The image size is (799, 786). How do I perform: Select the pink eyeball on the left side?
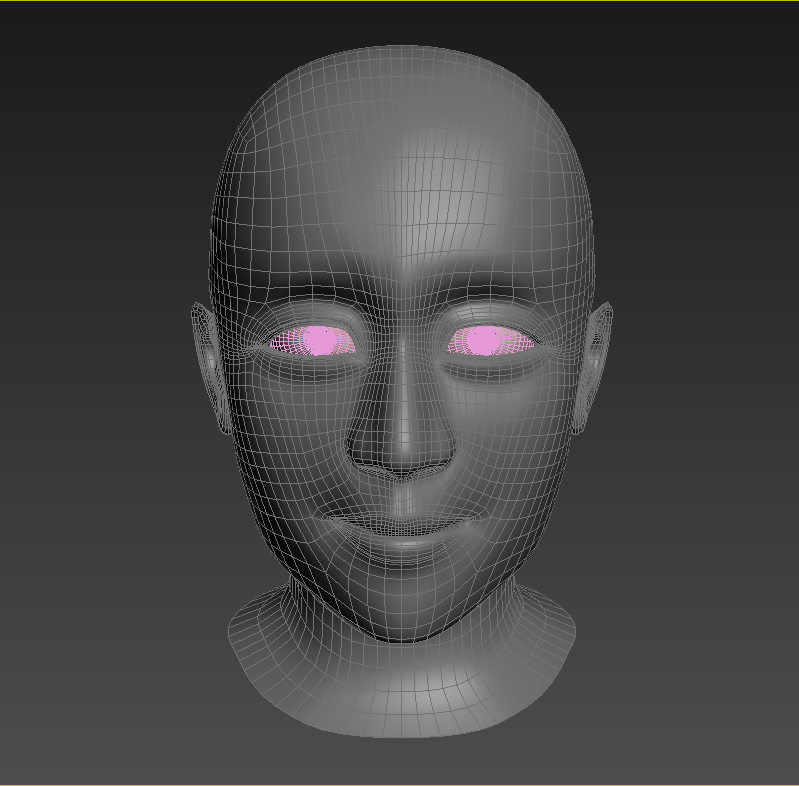[x=313, y=341]
